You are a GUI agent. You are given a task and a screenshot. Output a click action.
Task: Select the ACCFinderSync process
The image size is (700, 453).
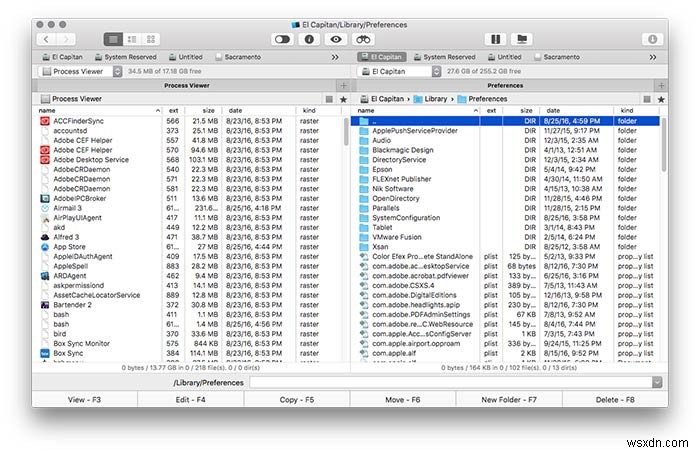coord(188,121)
